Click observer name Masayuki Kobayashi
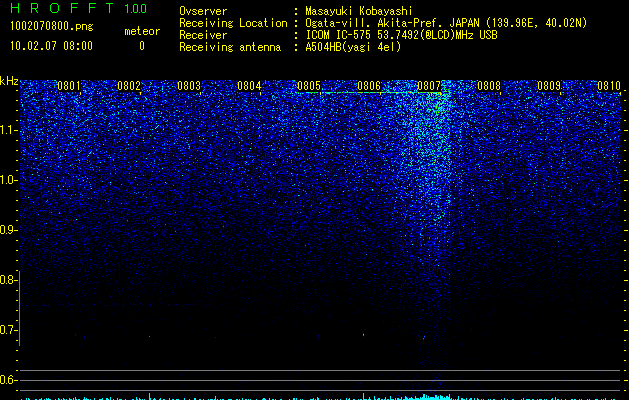Viewport: 629px width, 400px height. [359, 11]
